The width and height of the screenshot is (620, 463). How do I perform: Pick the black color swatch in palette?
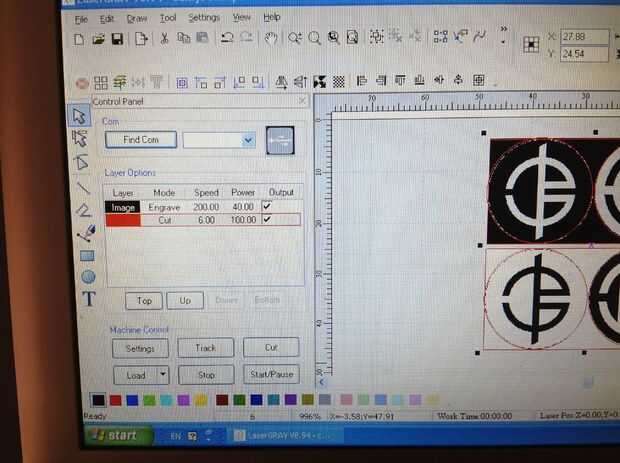pyautogui.click(x=98, y=400)
